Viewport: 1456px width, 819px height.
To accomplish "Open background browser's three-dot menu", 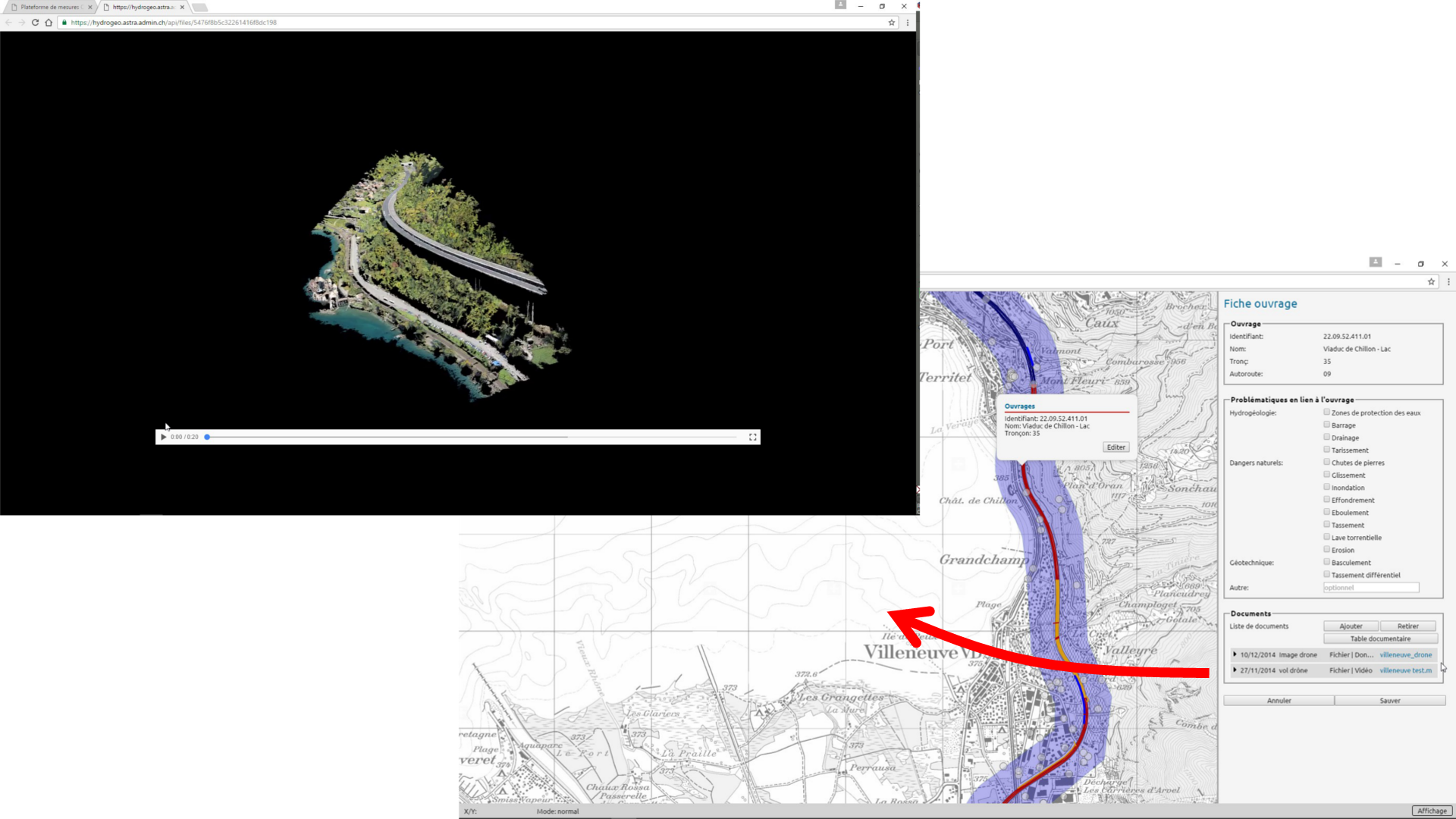I will coord(1448,281).
